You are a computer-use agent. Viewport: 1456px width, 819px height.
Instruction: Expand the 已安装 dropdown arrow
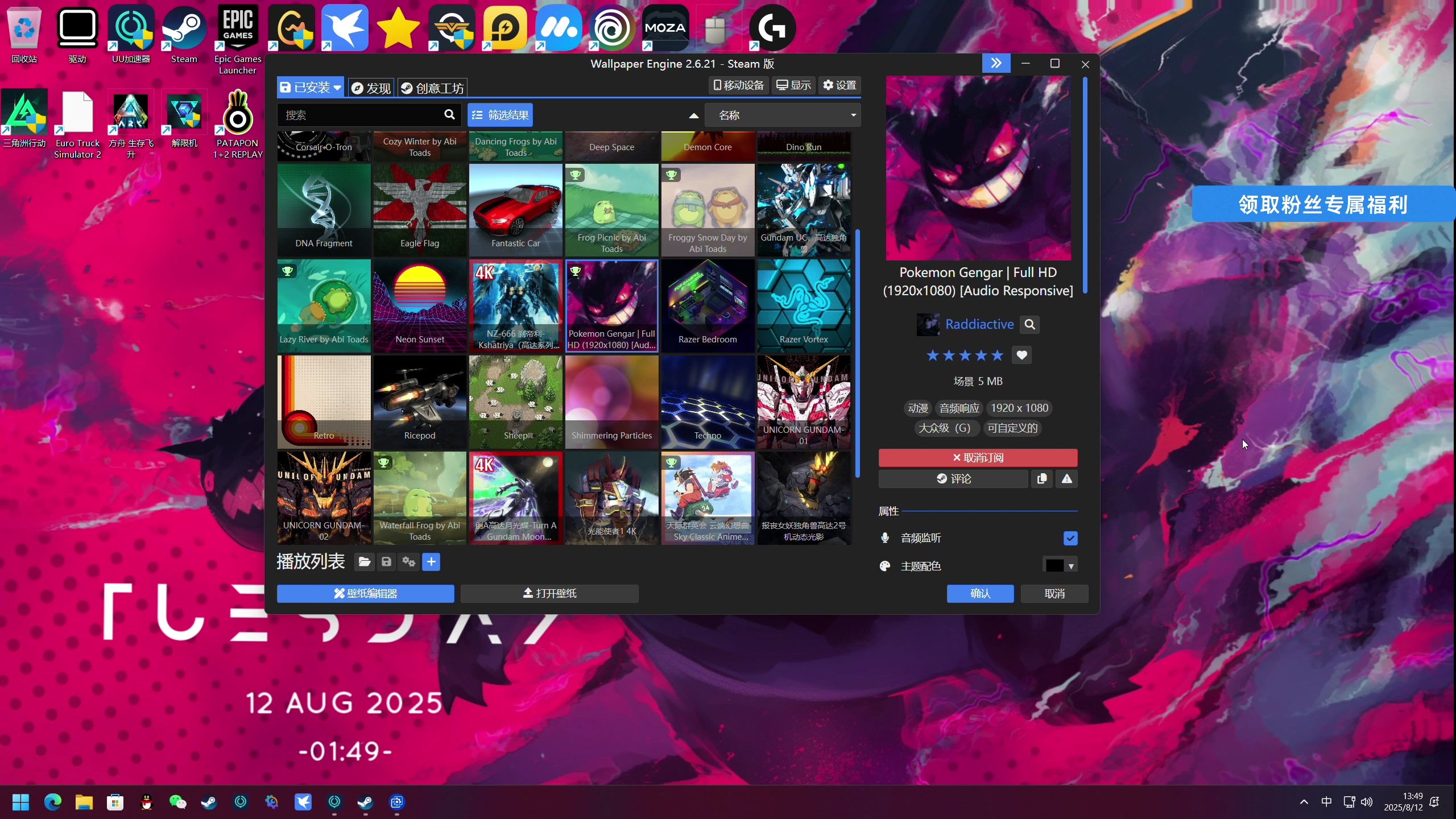(x=337, y=88)
